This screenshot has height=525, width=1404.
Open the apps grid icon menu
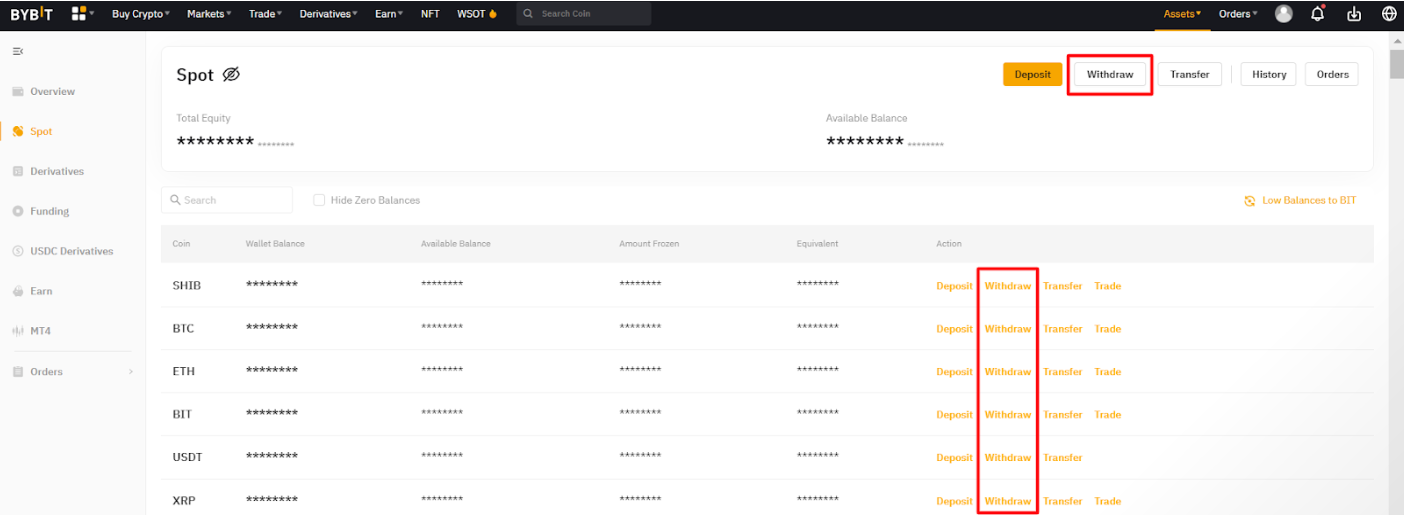[x=79, y=14]
